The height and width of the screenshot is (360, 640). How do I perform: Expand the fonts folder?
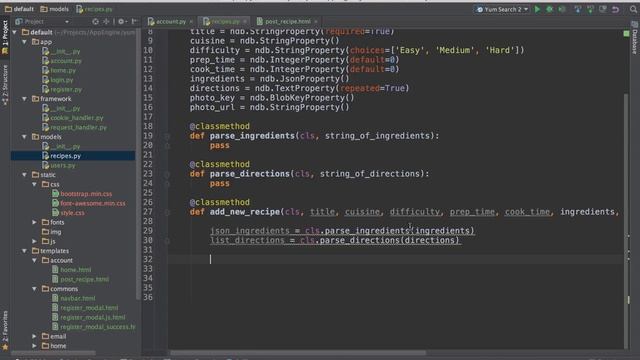click(x=34, y=222)
